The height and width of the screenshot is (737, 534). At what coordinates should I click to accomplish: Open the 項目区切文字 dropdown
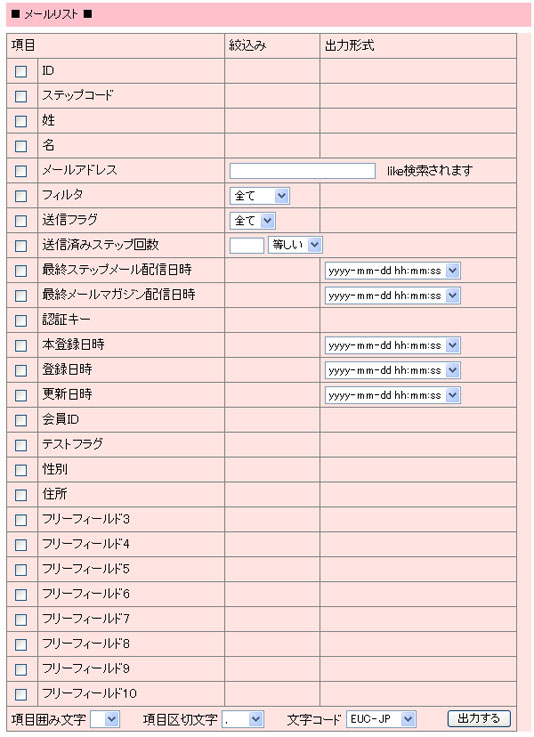243,719
